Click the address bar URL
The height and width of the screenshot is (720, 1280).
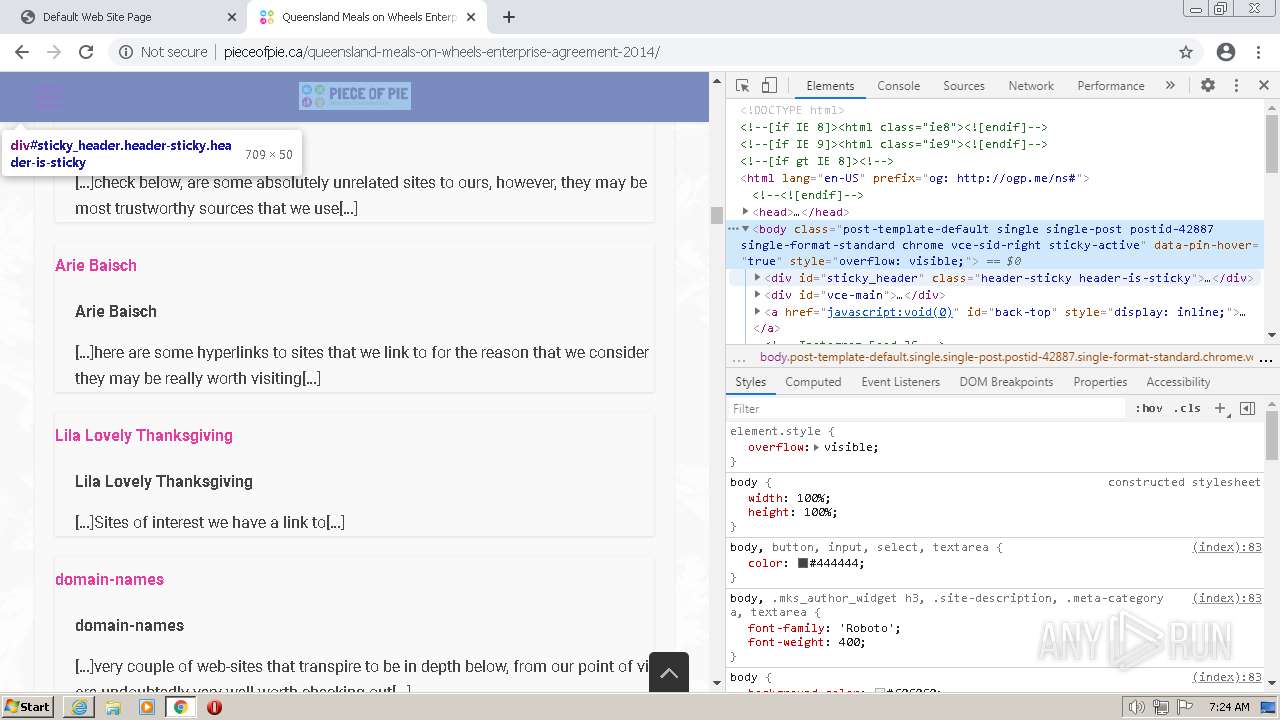[441, 52]
